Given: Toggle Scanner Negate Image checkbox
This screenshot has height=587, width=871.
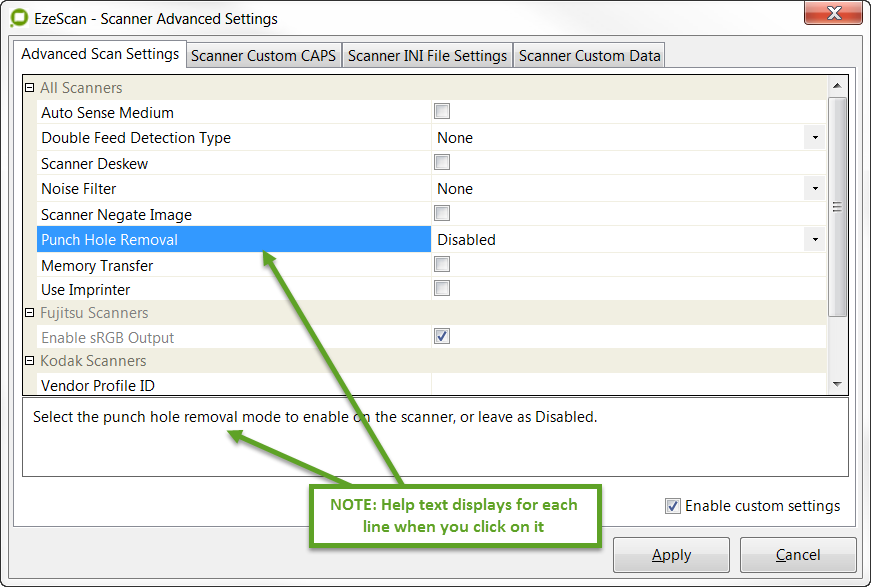Looking at the screenshot, I should pos(442,214).
